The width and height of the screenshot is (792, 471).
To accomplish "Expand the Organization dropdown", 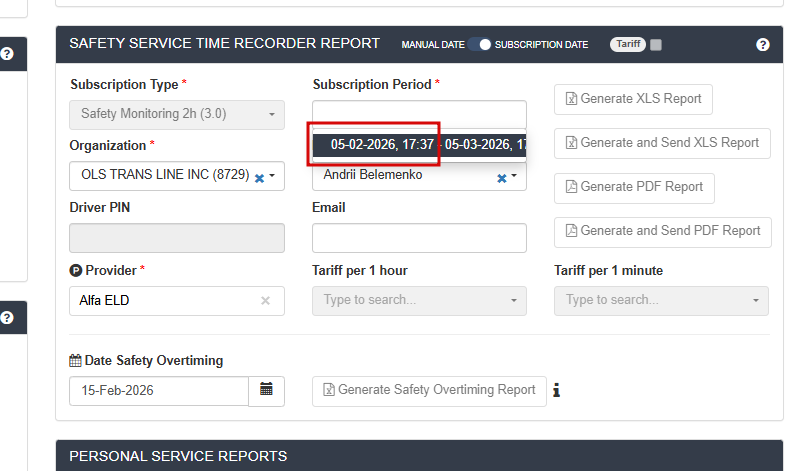I will tap(272, 176).
